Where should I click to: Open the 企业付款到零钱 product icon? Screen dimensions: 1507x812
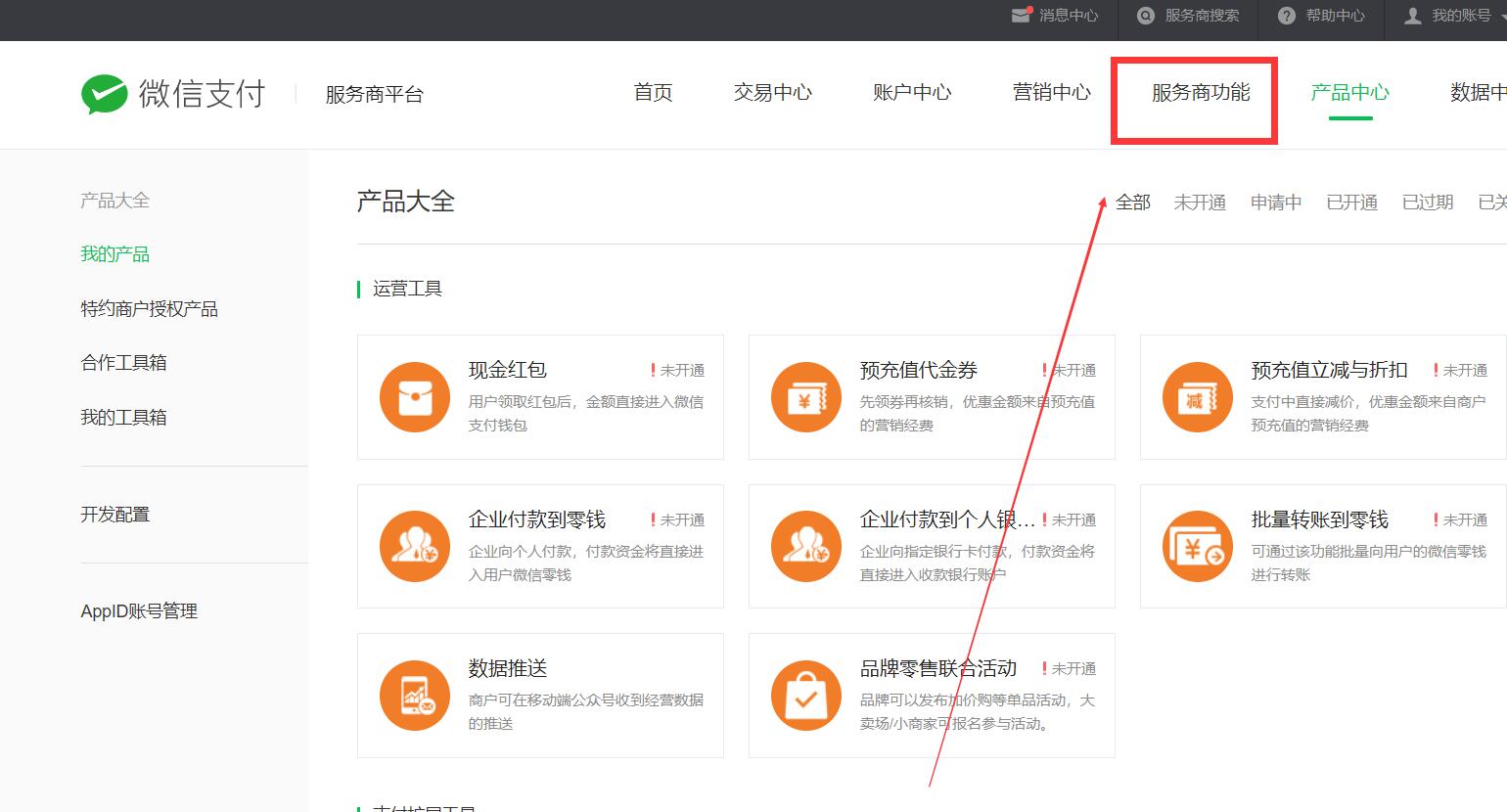[x=415, y=547]
